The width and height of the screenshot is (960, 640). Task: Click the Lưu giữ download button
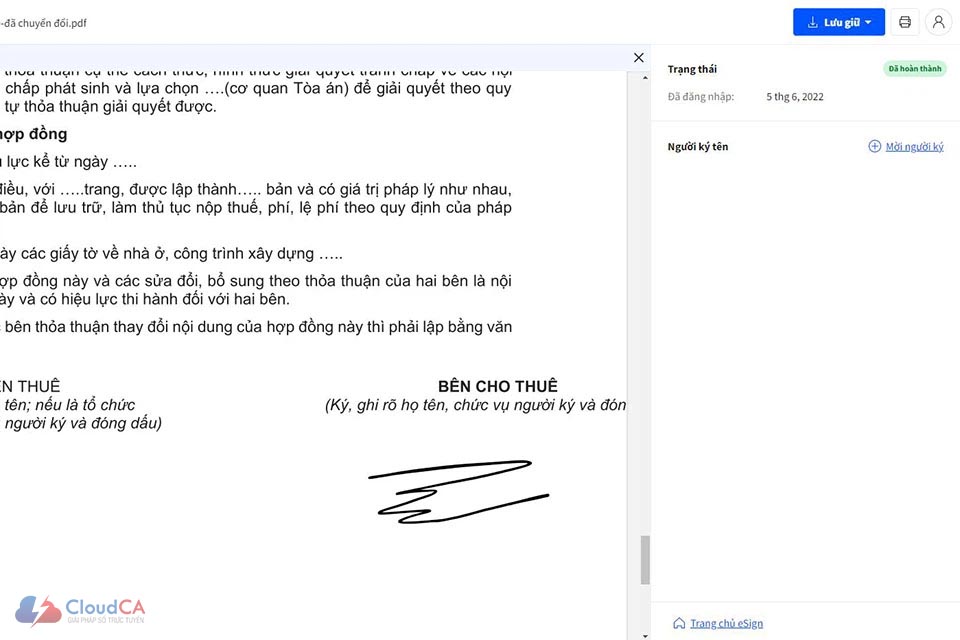[x=838, y=22]
